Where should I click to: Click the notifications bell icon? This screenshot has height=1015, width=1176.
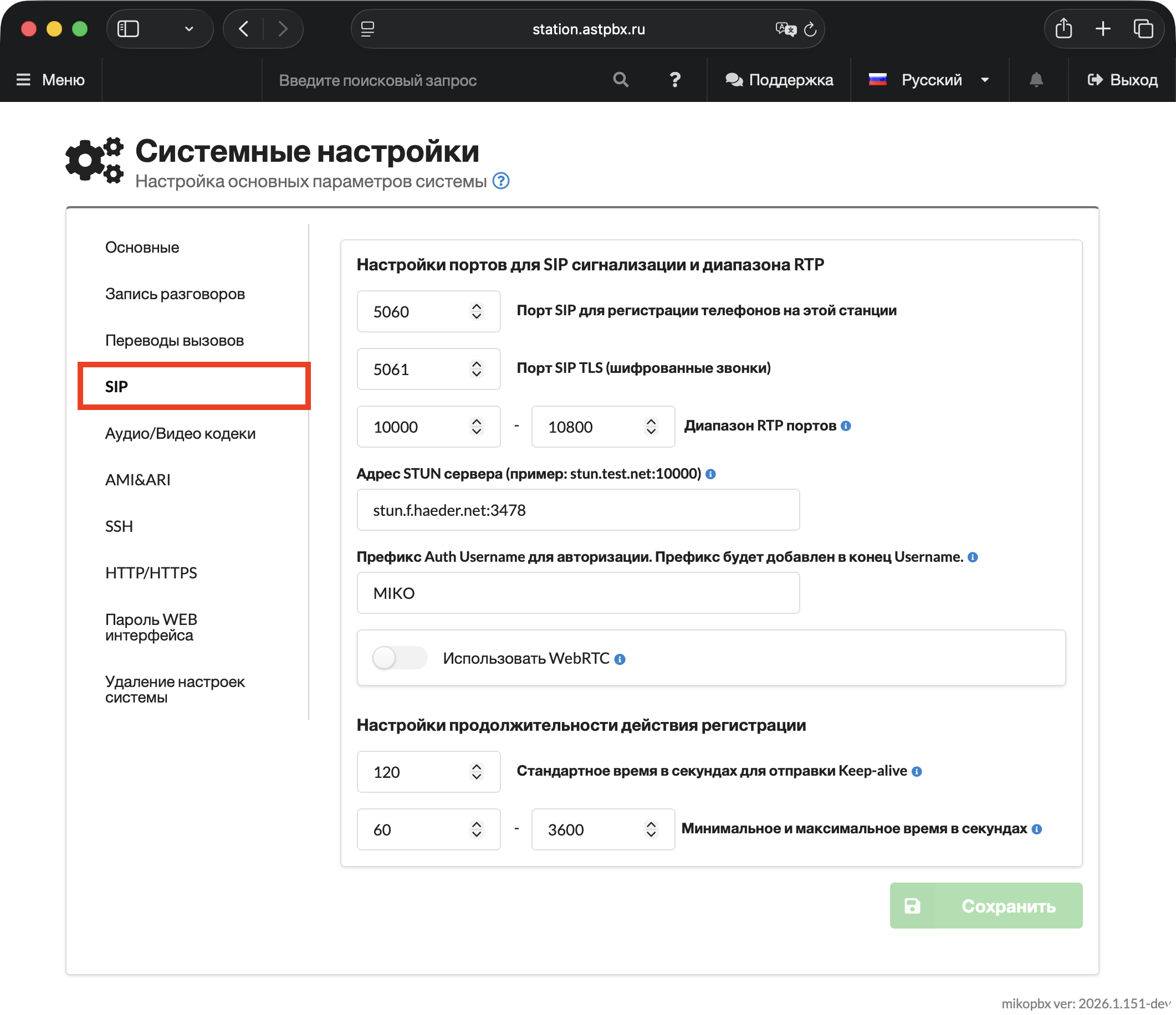[1036, 80]
